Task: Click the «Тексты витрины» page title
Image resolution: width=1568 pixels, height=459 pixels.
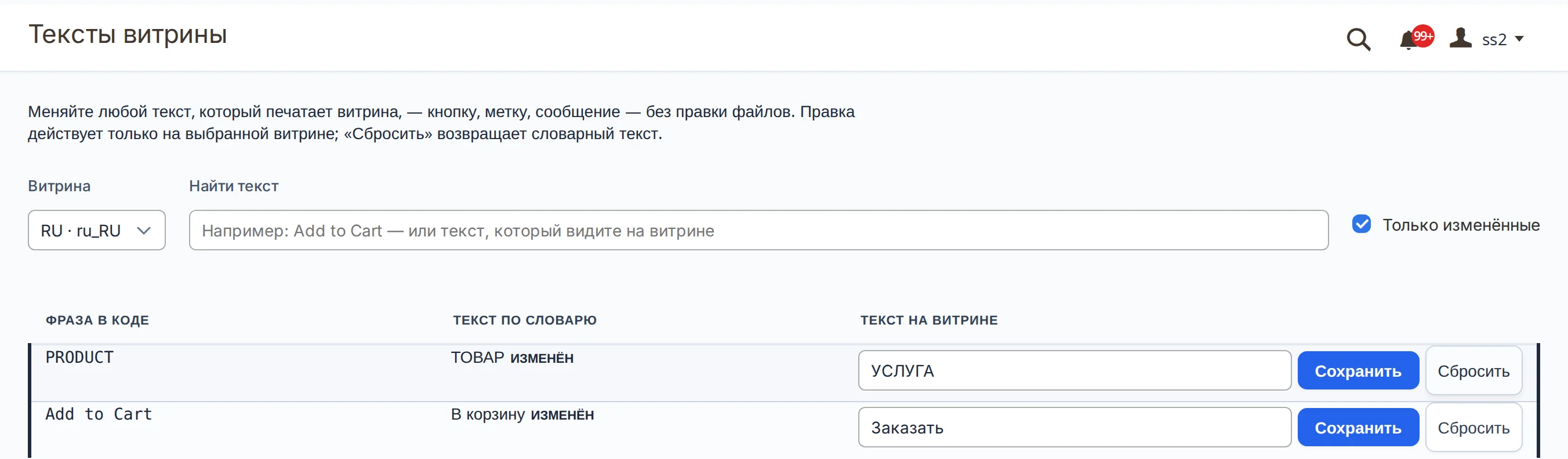Action: (128, 35)
